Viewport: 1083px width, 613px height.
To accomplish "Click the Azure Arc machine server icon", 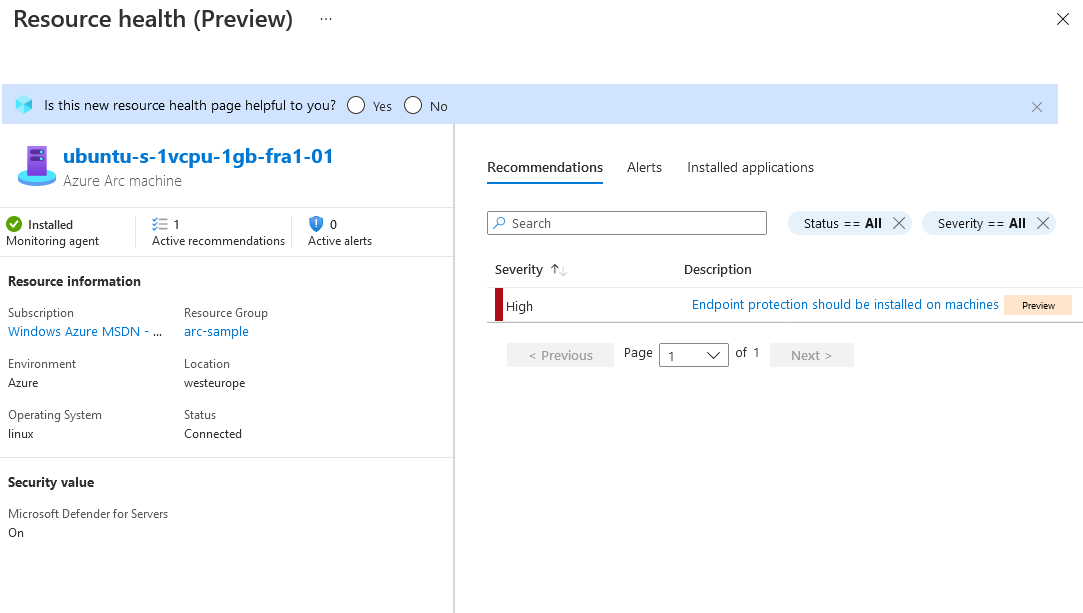I will [37, 166].
